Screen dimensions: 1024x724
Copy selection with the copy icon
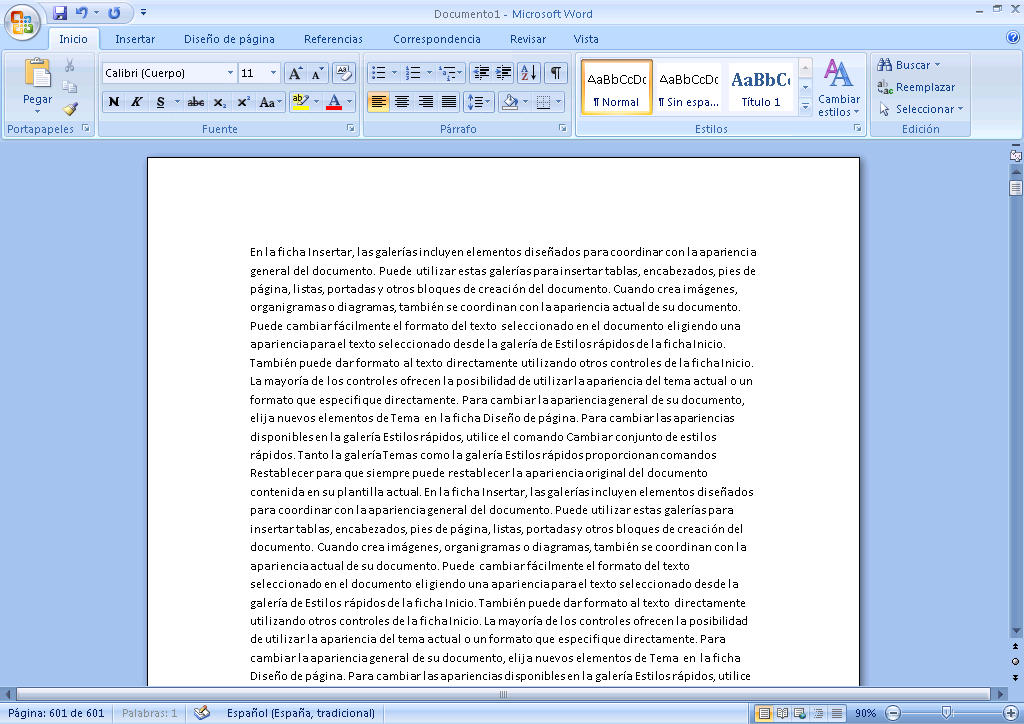point(69,87)
